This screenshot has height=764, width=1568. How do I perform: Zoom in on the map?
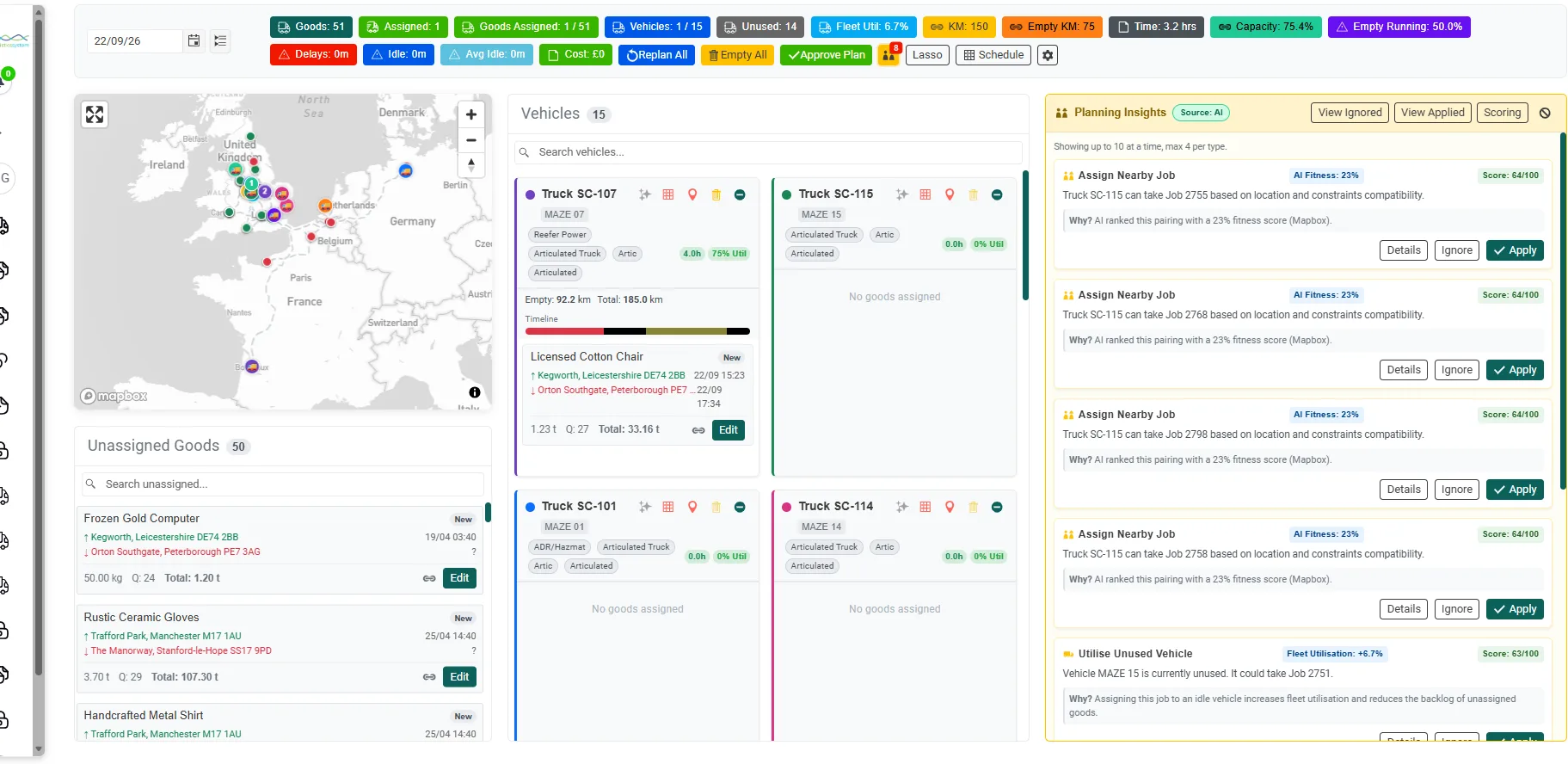(470, 114)
